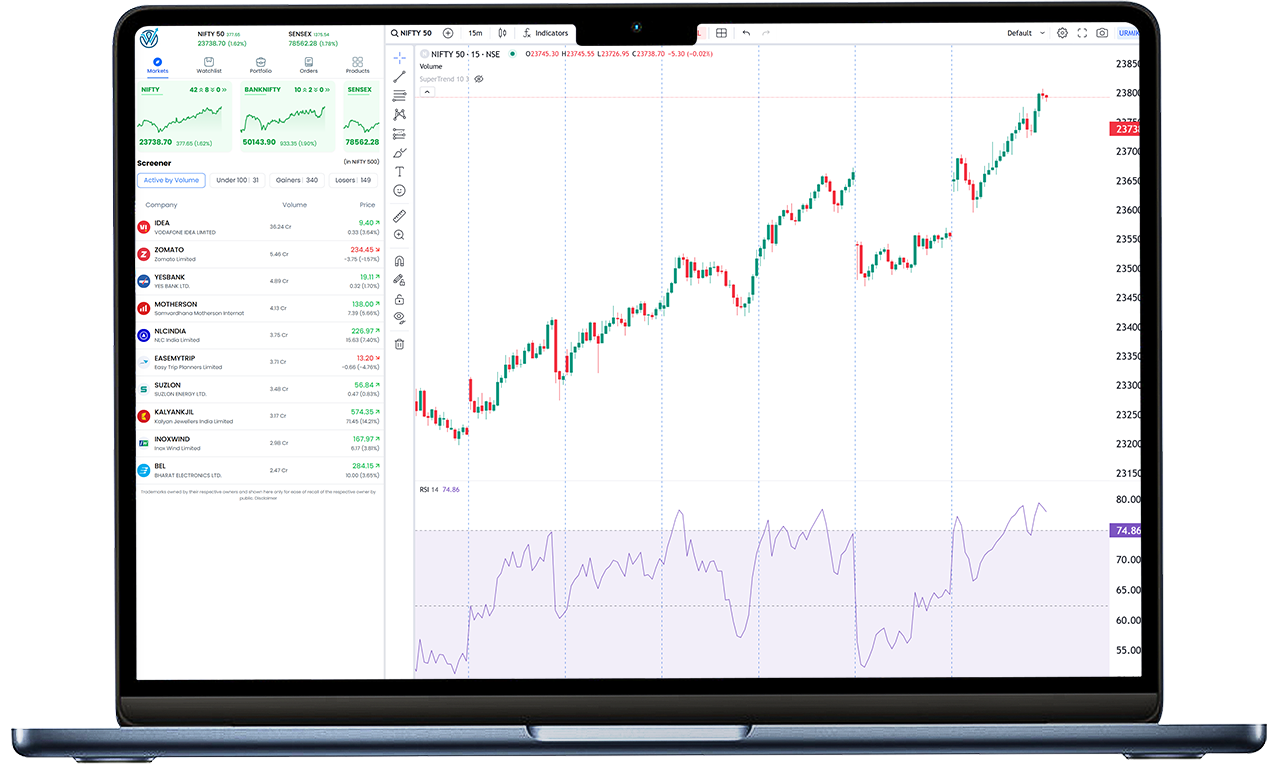Filter screener by Gainers
1280x784 pixels.
pos(297,180)
